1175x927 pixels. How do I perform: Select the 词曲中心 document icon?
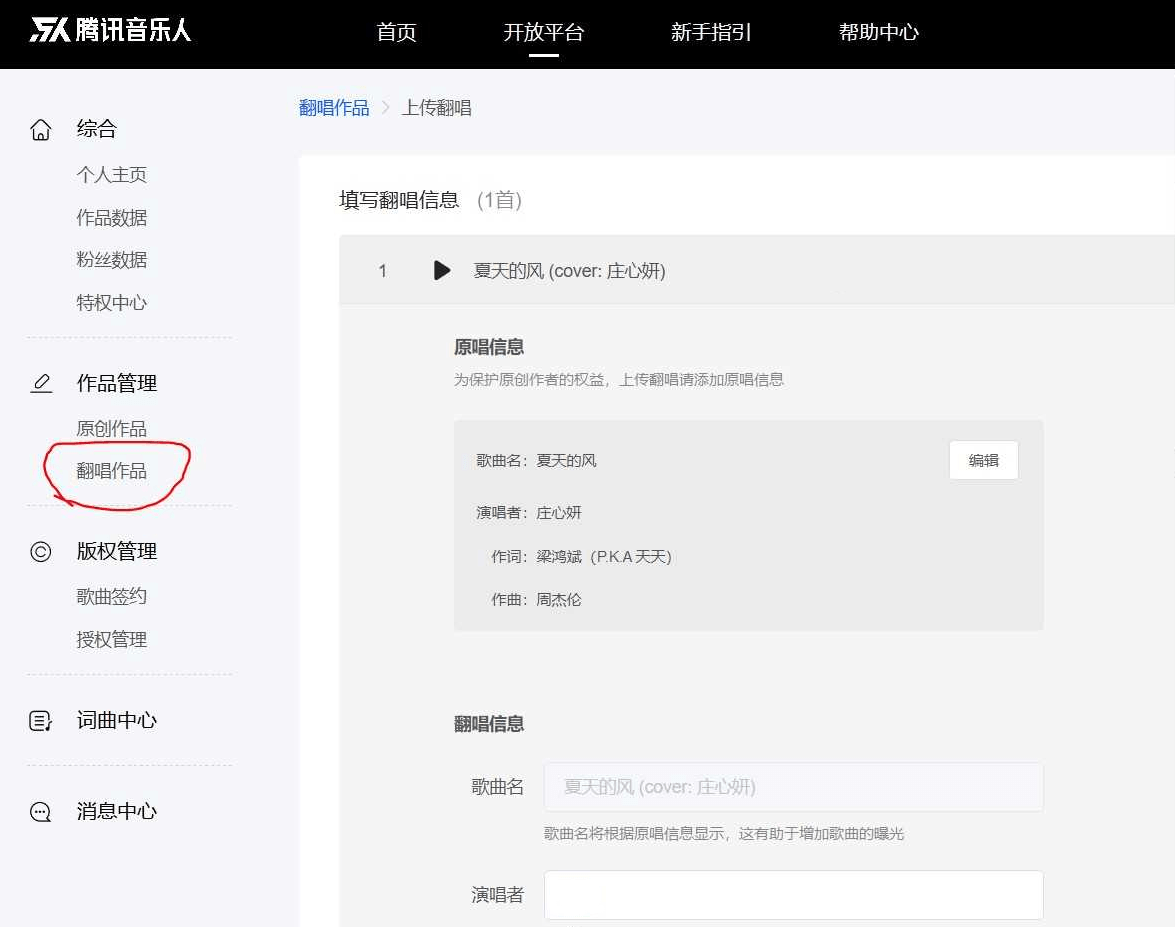coord(40,720)
